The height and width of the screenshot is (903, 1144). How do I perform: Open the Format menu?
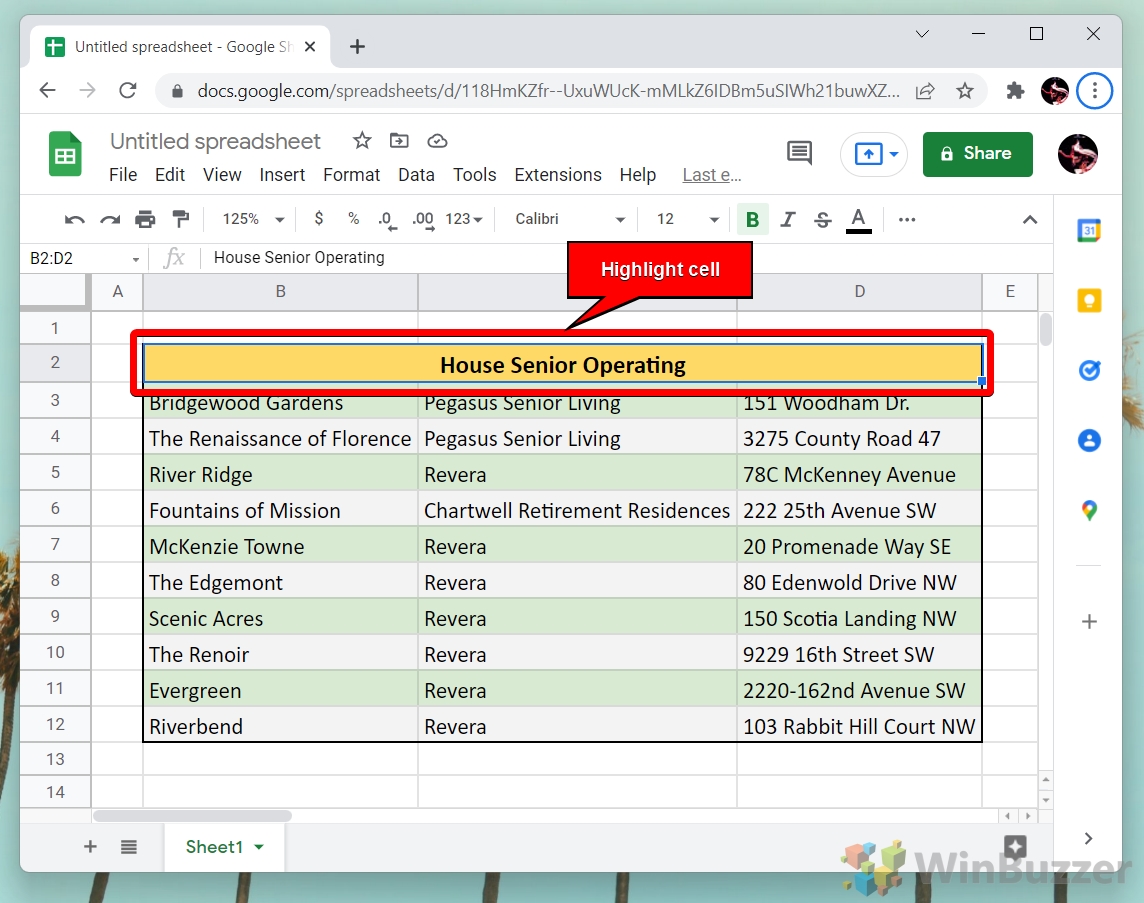[x=352, y=175]
